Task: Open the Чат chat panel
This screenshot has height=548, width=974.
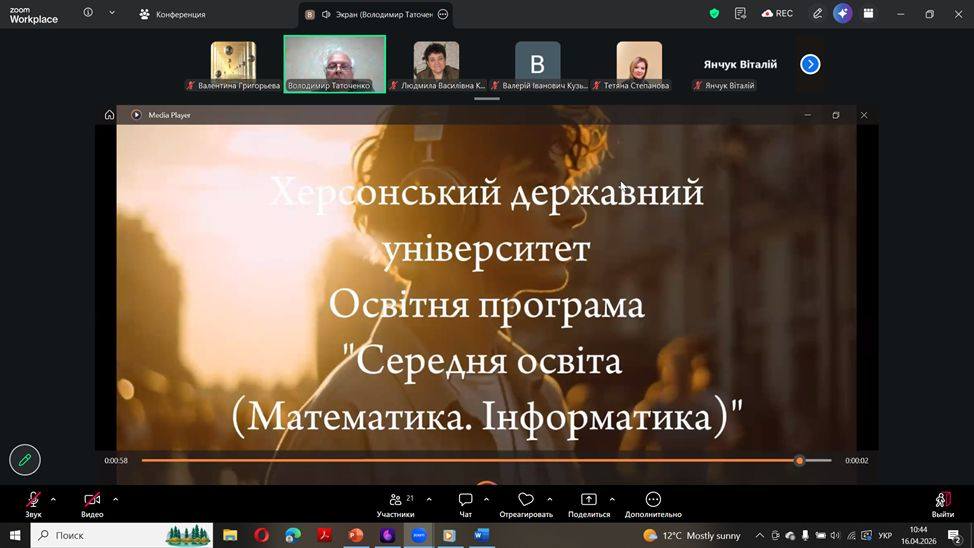Action: 465,505
